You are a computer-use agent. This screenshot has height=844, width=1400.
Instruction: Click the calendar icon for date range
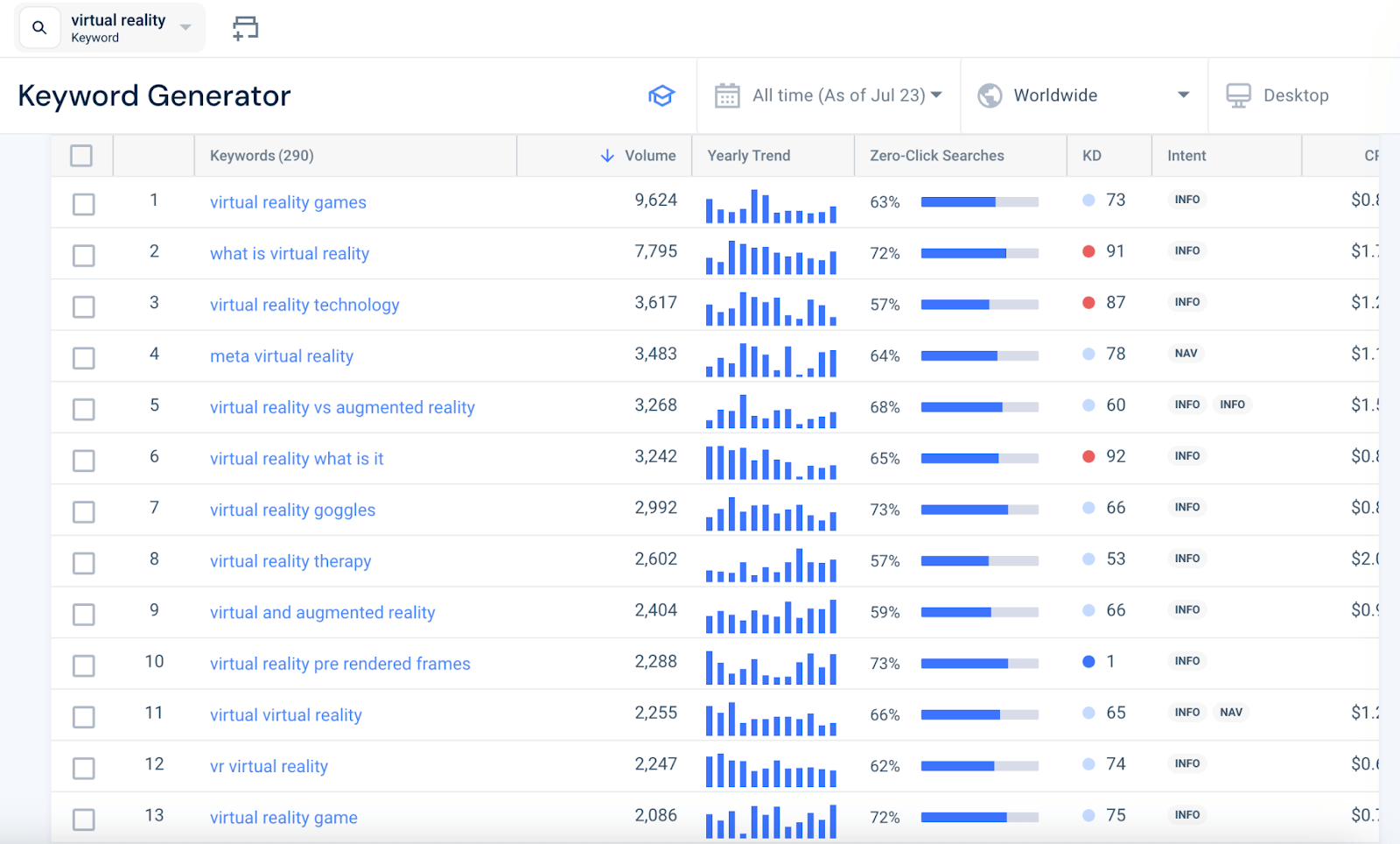(727, 95)
